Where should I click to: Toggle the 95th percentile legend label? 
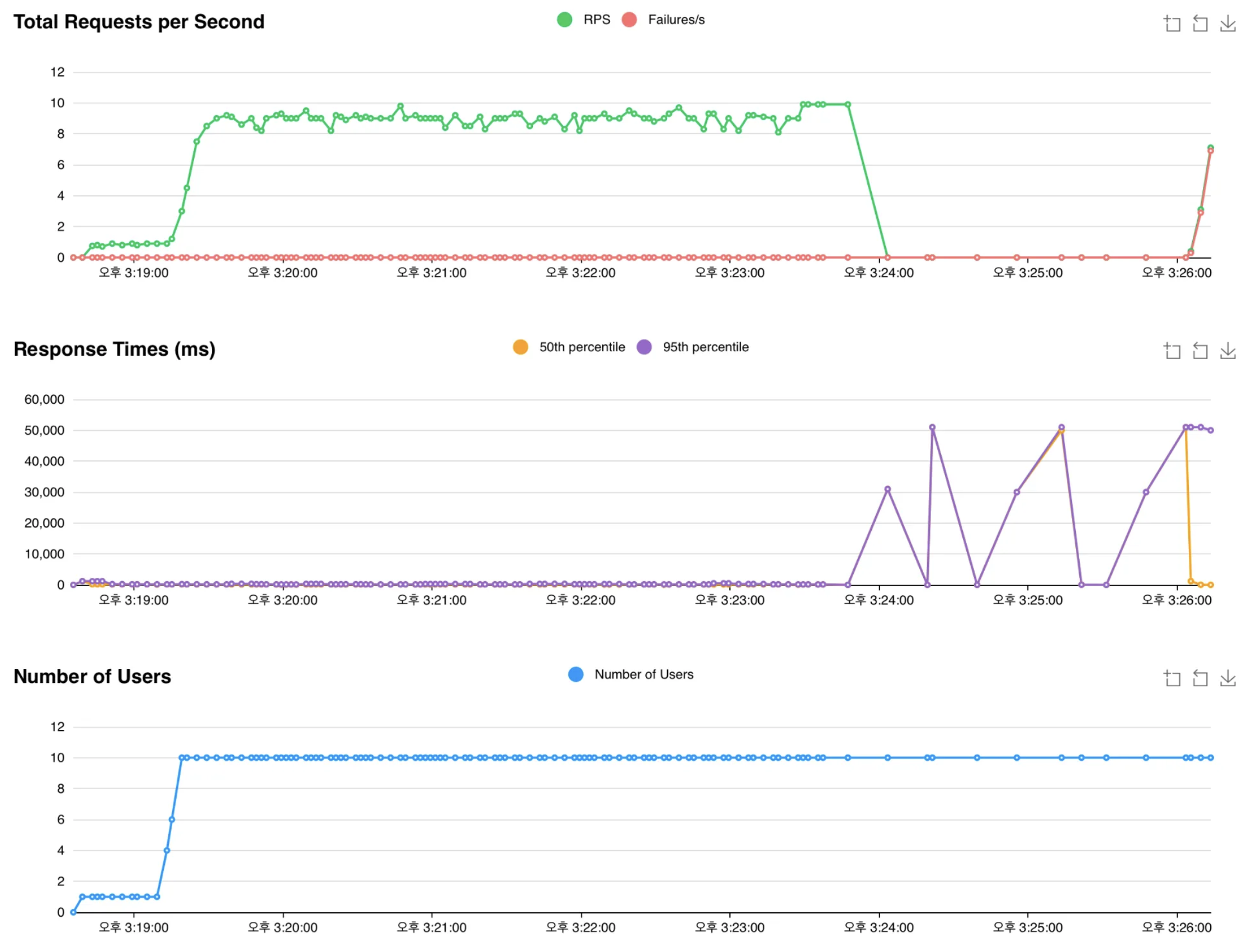(705, 347)
